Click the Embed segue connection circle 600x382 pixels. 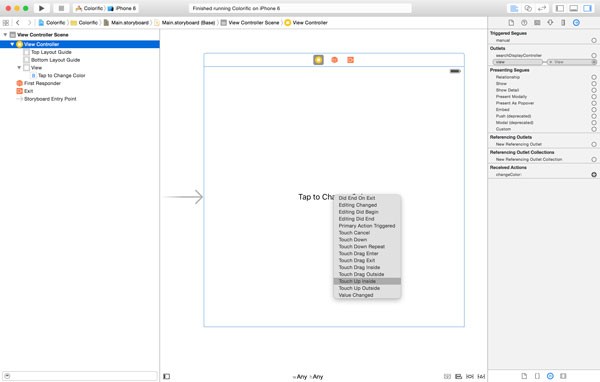594,109
